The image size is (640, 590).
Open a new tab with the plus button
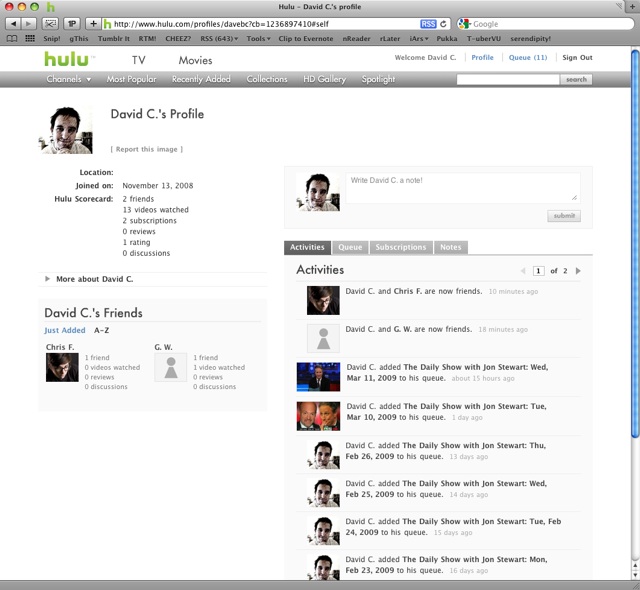click(632, 7)
